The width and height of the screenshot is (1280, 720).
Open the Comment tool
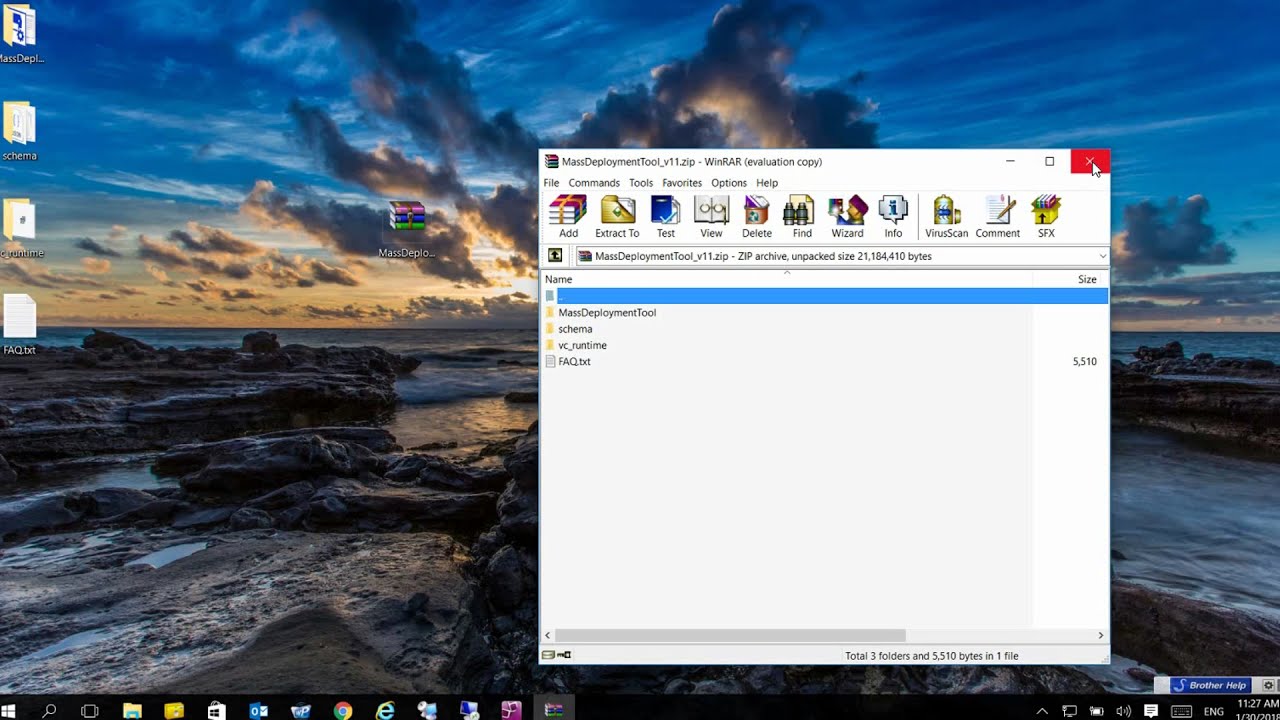[998, 217]
